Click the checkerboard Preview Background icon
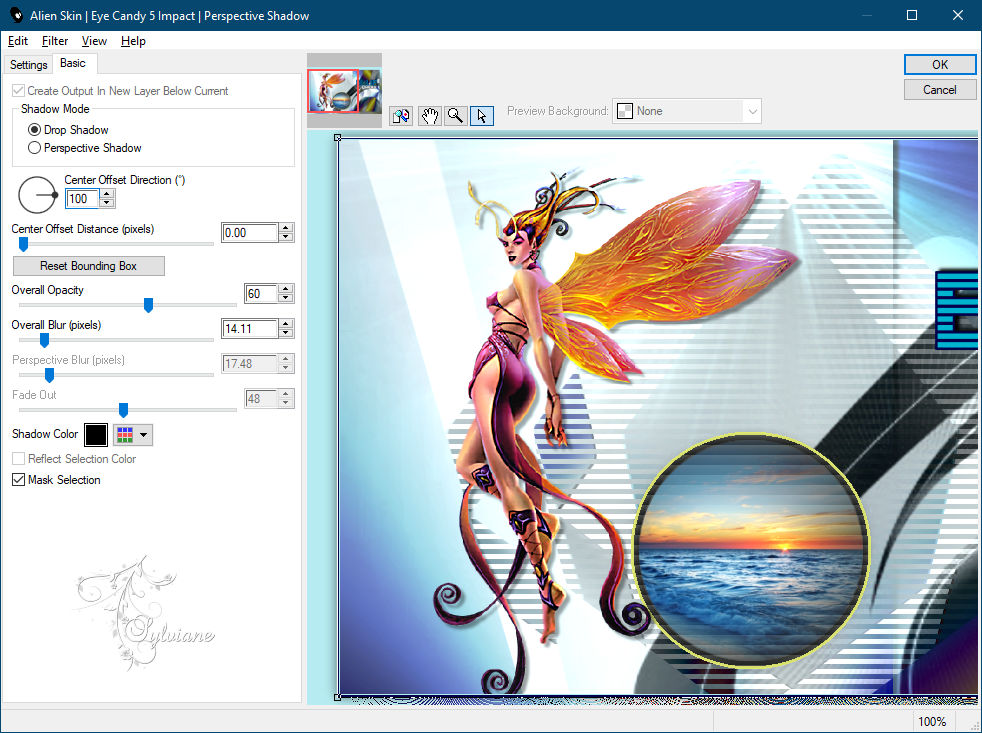982x733 pixels. (624, 112)
